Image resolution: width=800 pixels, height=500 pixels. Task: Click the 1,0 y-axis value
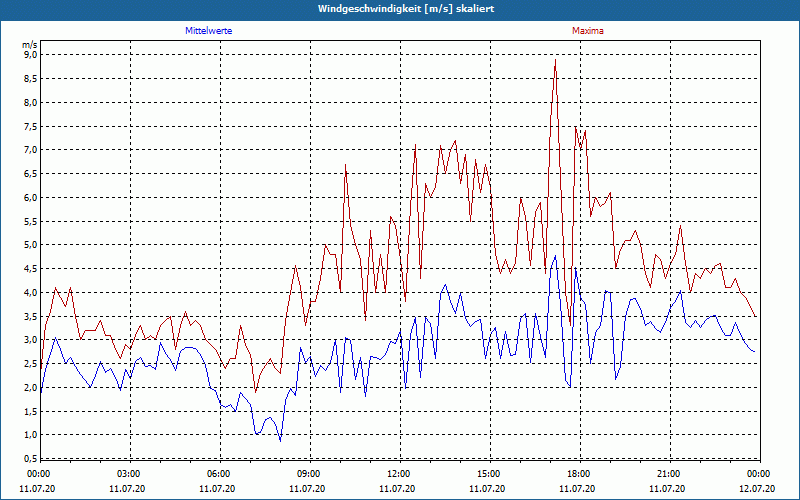click(x=31, y=435)
